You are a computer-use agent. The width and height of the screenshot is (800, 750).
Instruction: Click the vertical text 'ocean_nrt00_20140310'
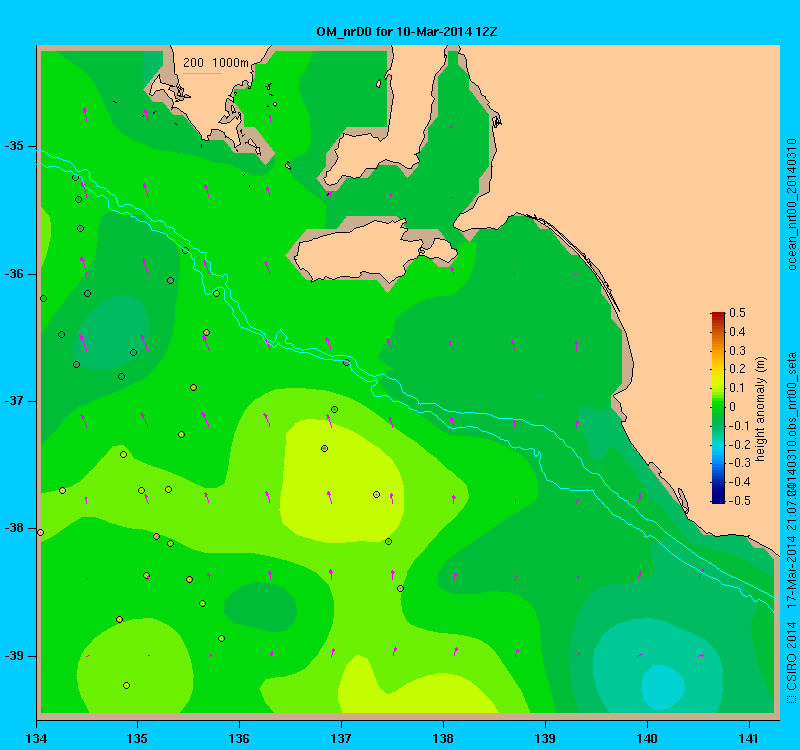(792, 204)
